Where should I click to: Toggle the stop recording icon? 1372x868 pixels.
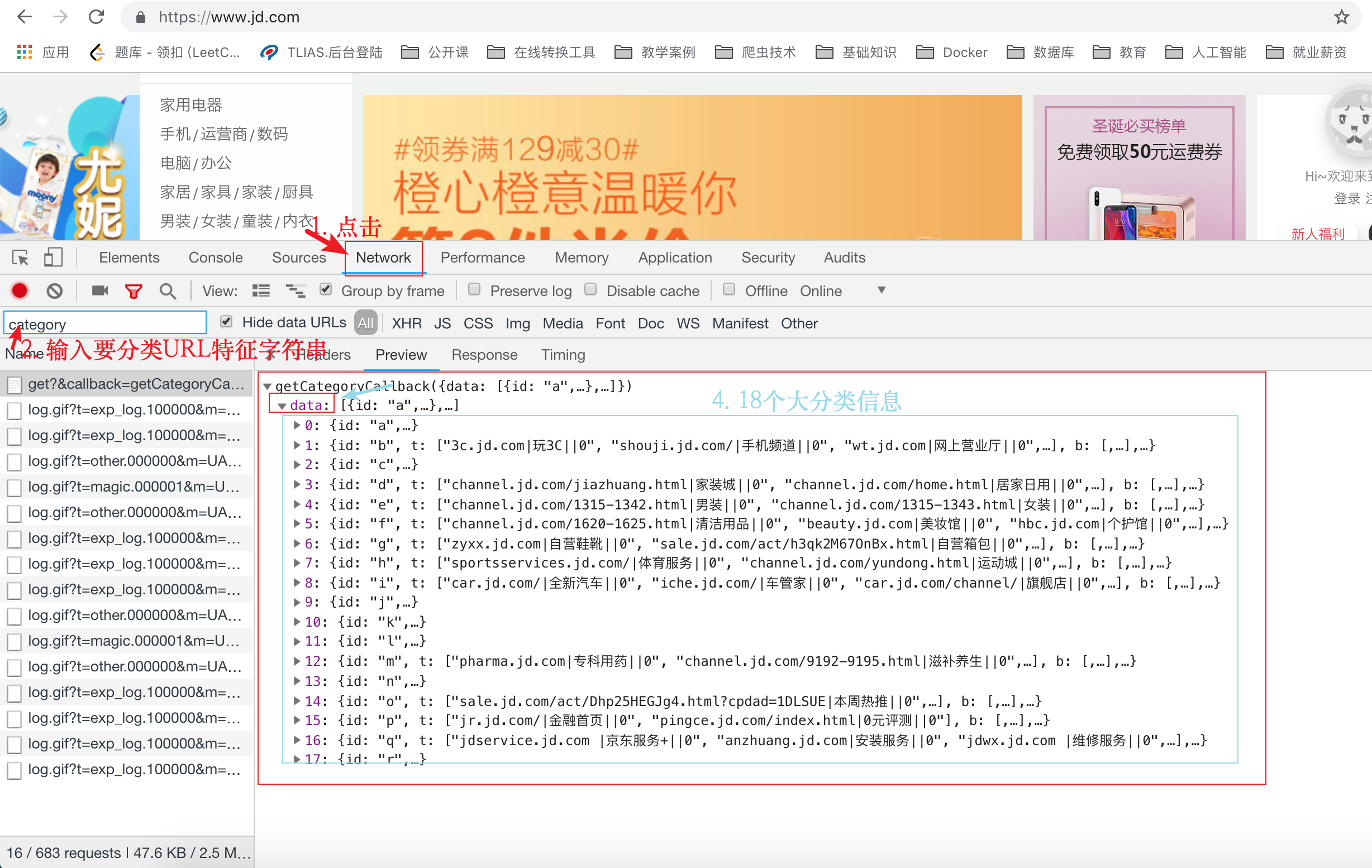coord(20,291)
